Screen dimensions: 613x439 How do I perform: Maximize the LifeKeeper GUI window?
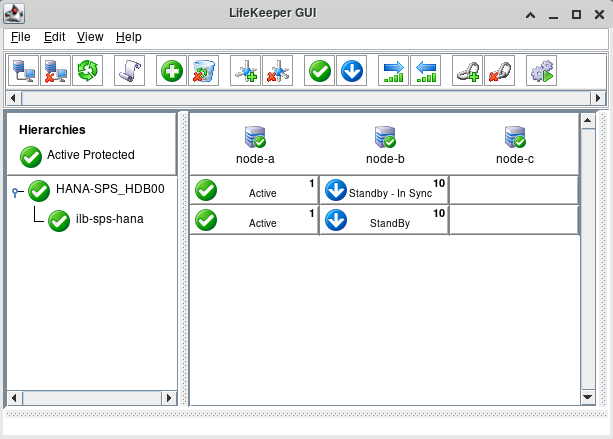(x=576, y=14)
